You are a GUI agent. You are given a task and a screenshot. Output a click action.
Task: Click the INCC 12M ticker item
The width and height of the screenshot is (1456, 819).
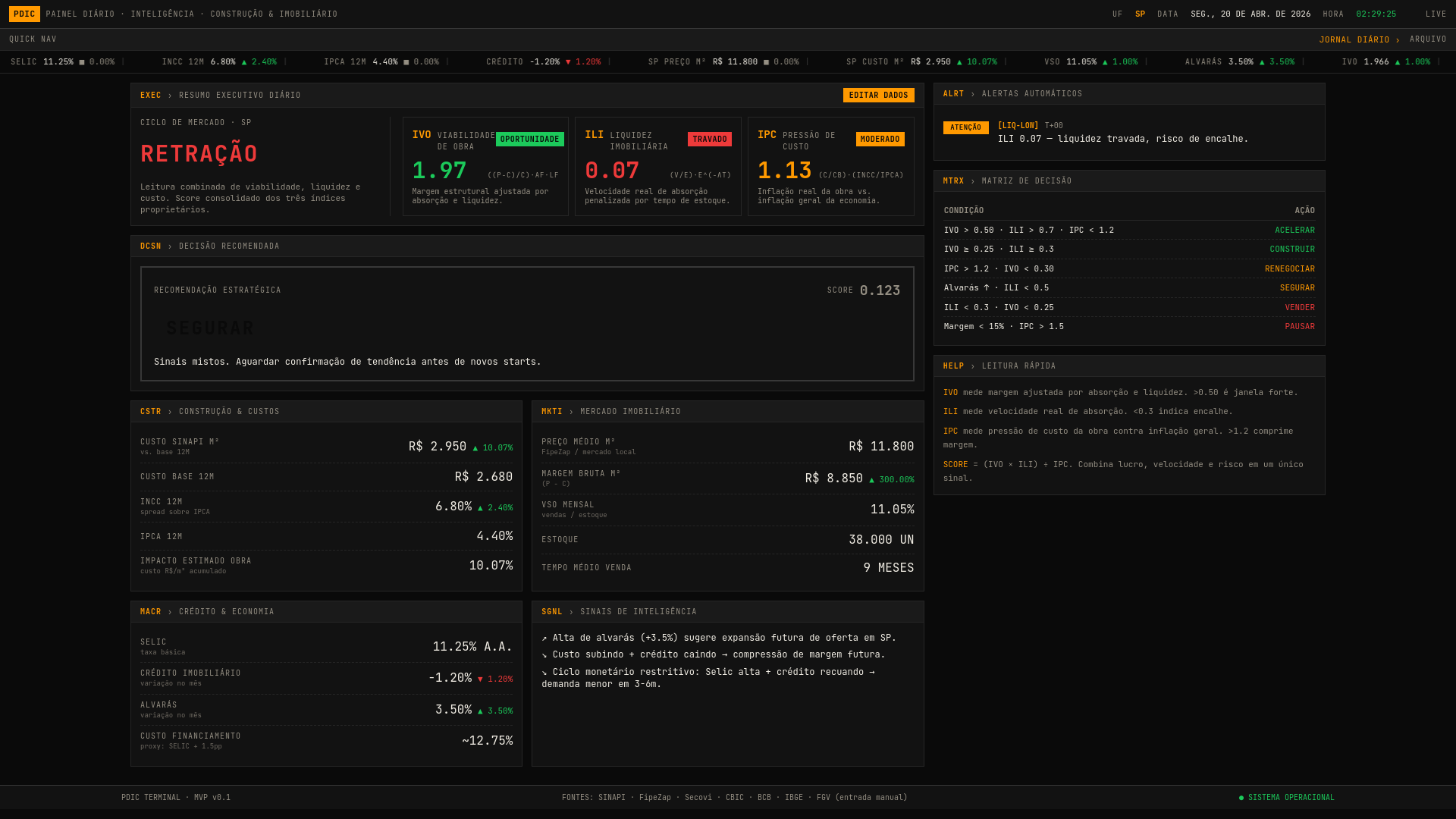pyautogui.click(x=219, y=62)
